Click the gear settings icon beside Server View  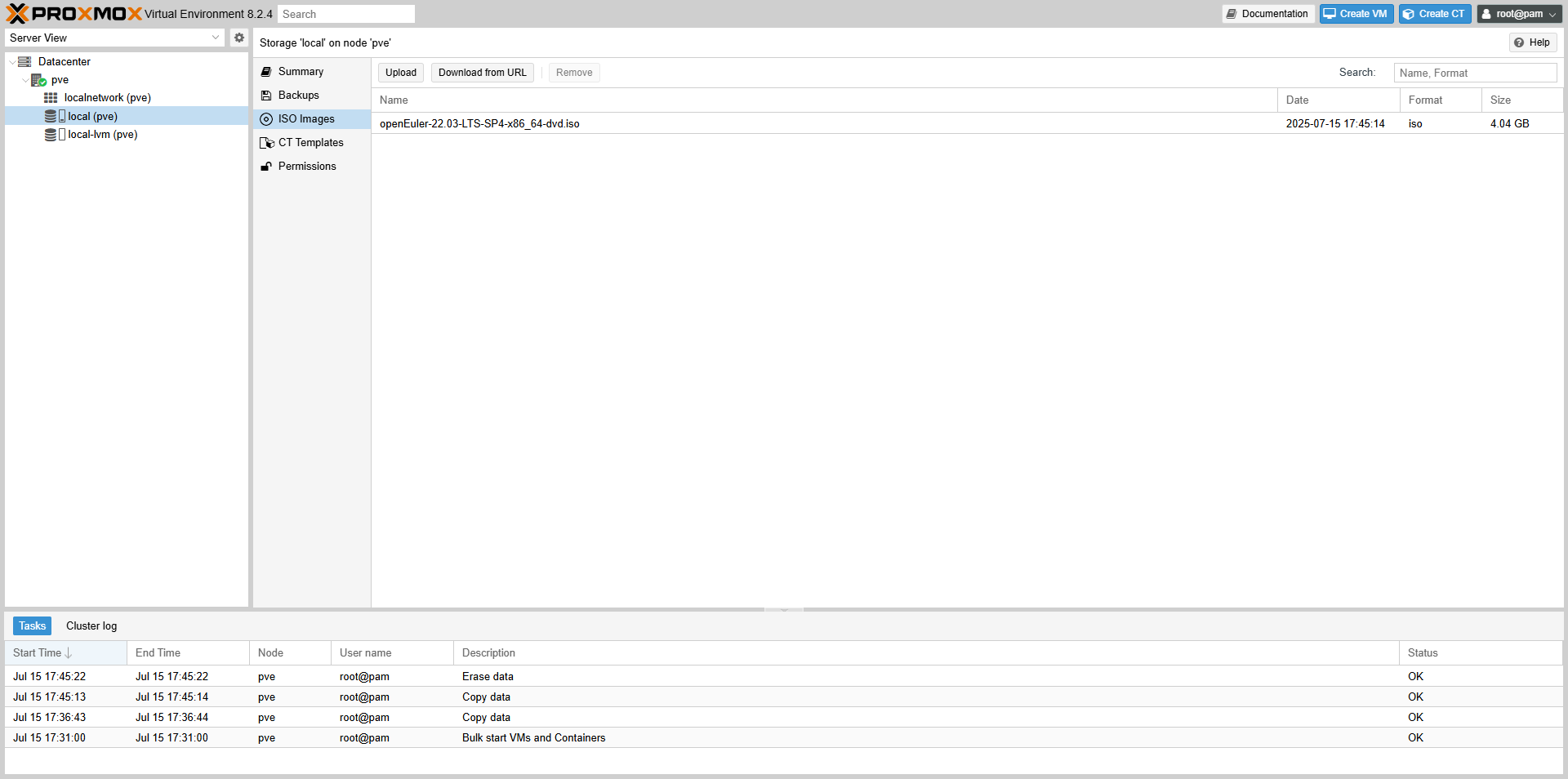coord(239,38)
